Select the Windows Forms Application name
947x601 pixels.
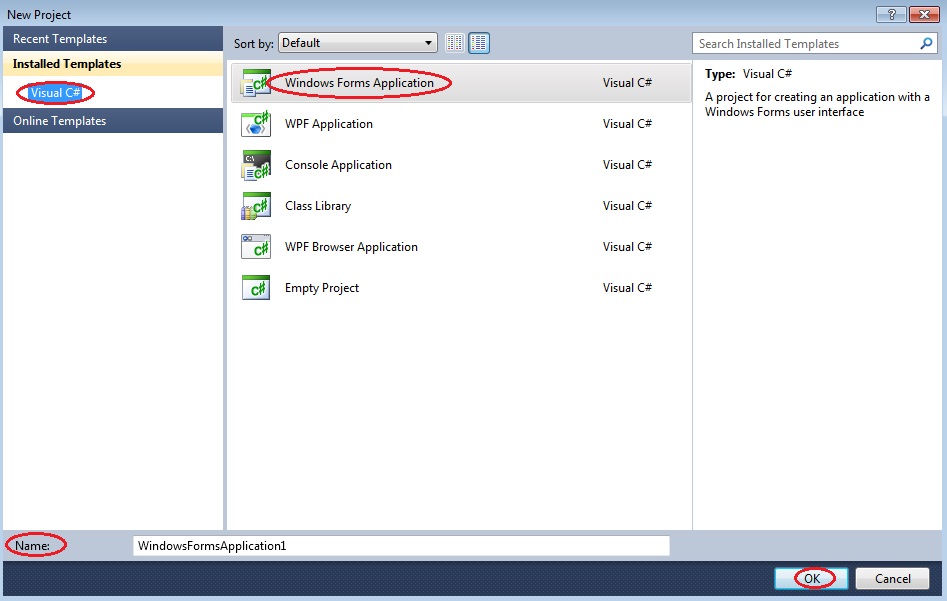coord(359,83)
